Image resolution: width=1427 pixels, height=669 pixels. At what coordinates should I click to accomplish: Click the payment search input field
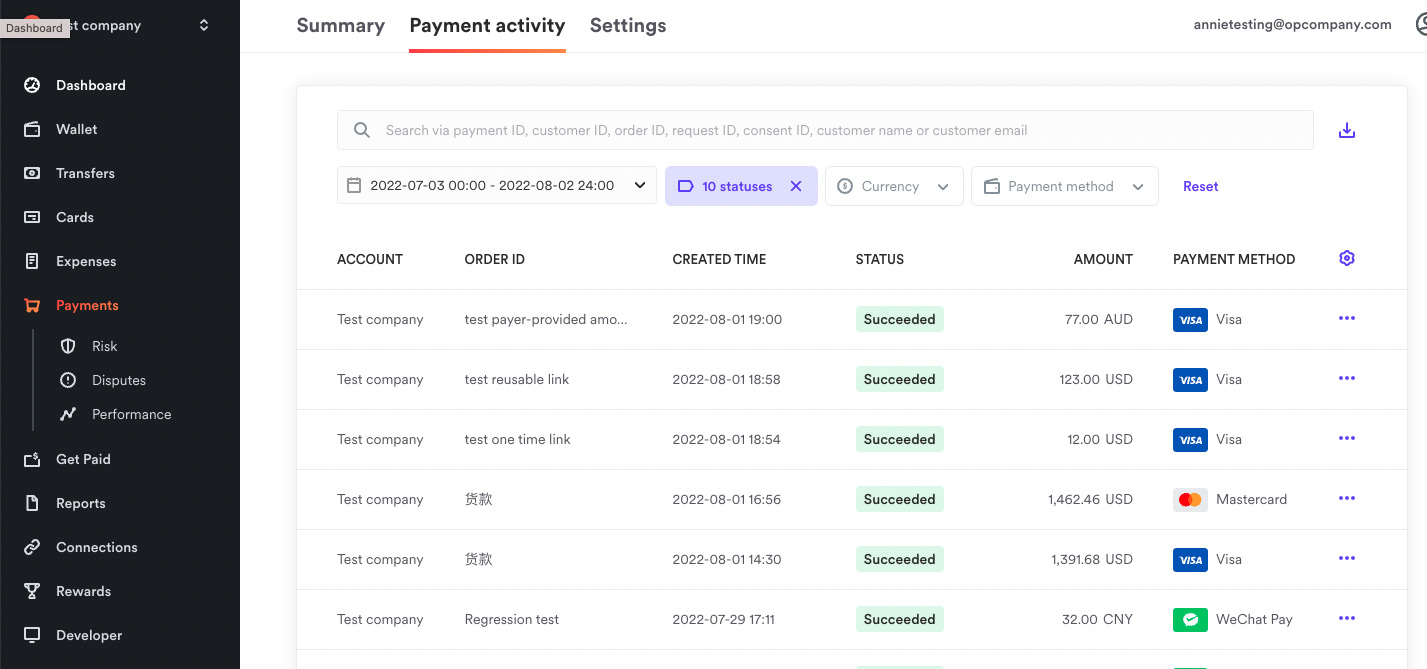[x=824, y=130]
